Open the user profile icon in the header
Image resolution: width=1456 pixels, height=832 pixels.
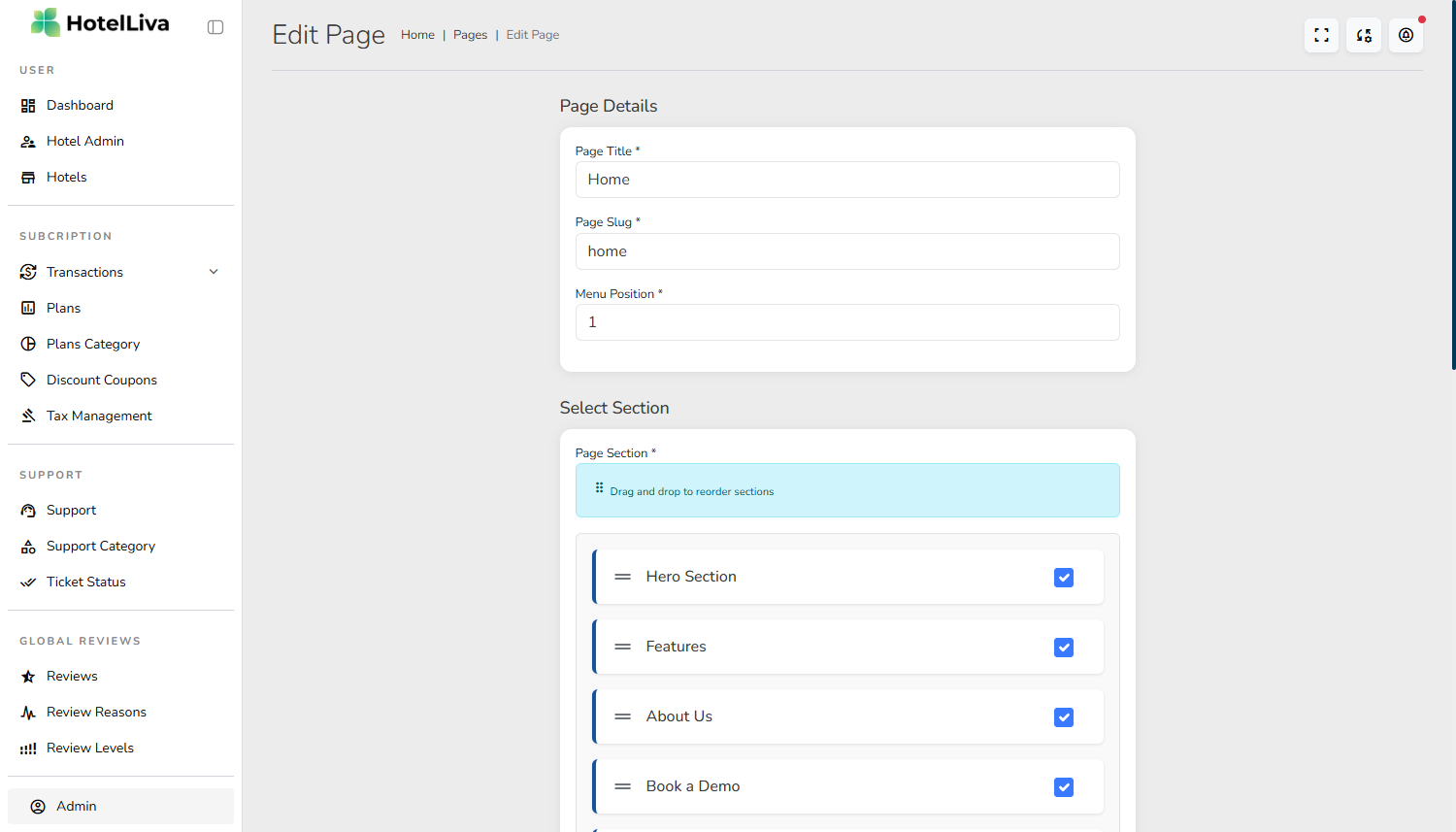pos(1406,36)
